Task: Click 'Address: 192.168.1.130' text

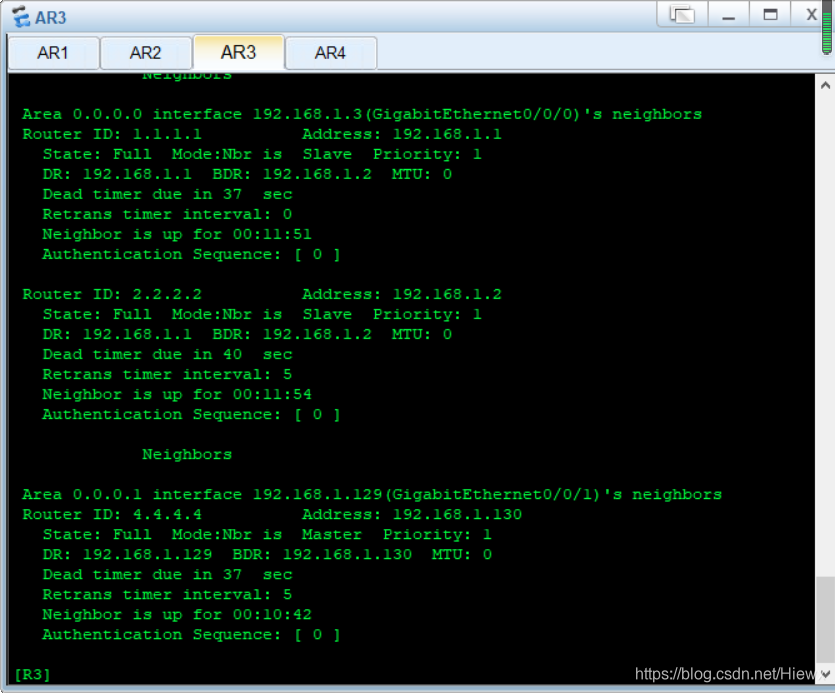Action: [412, 515]
